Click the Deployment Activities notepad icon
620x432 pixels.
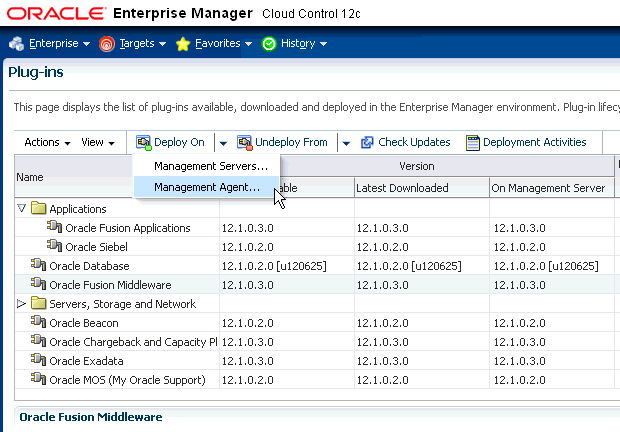pyautogui.click(x=473, y=143)
